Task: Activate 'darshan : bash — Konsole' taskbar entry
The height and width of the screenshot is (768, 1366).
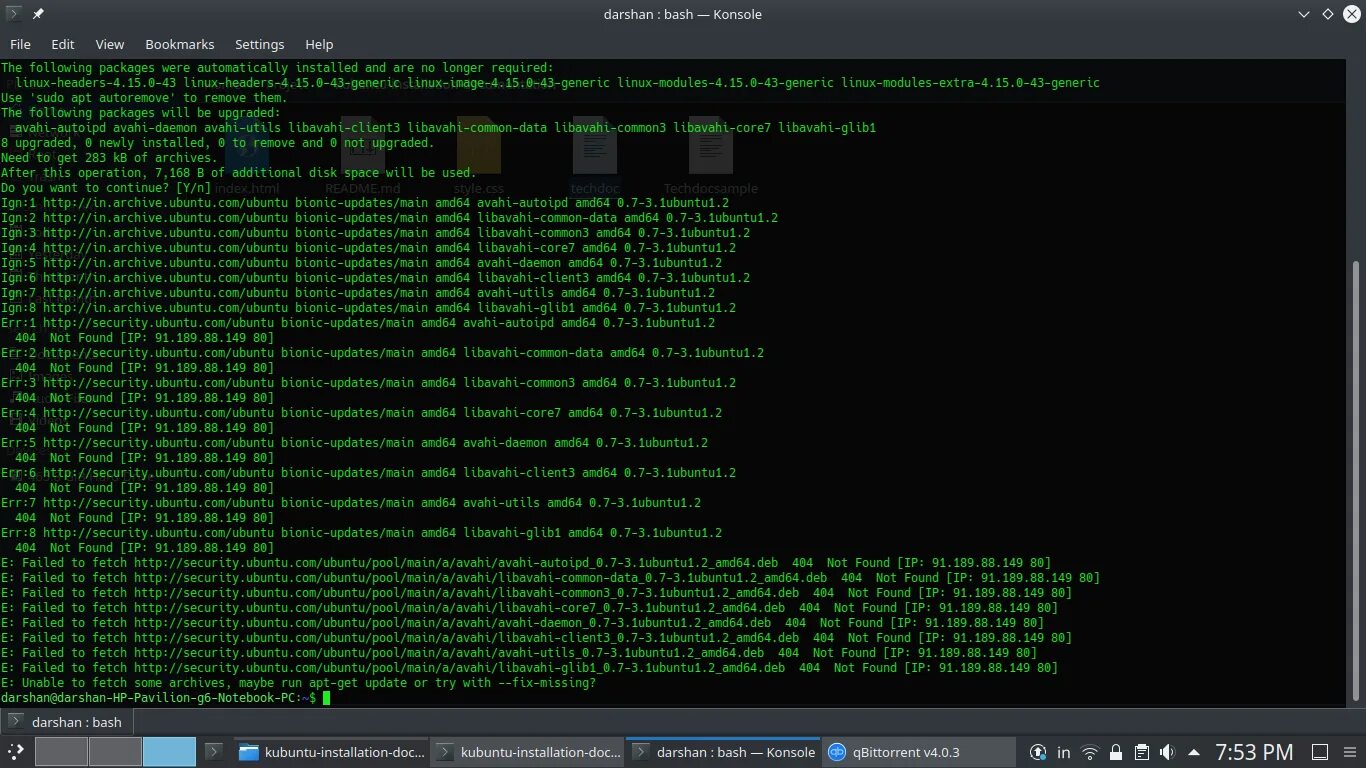Action: click(x=723, y=752)
